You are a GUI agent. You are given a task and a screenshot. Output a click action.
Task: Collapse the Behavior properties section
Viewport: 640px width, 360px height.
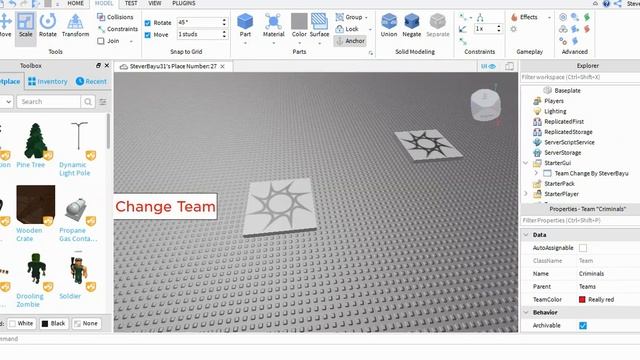[526, 312]
